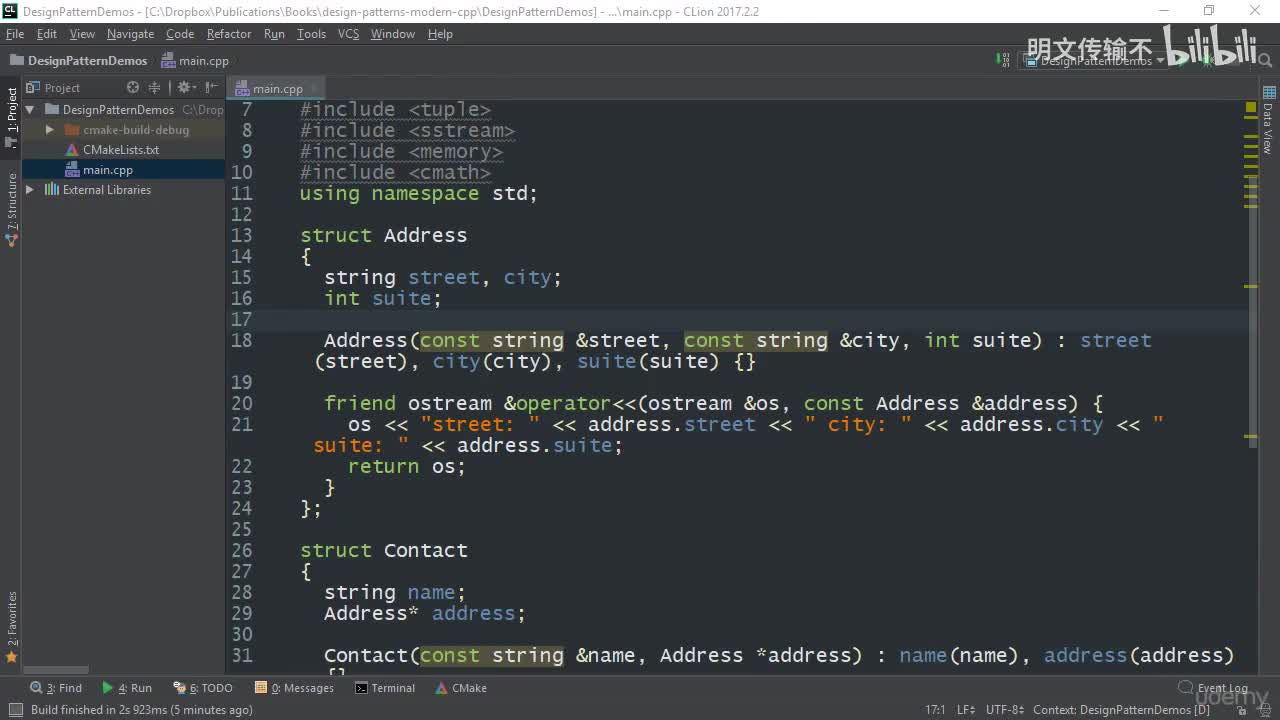1280x720 pixels.
Task: Open the File menu
Action: 15,34
